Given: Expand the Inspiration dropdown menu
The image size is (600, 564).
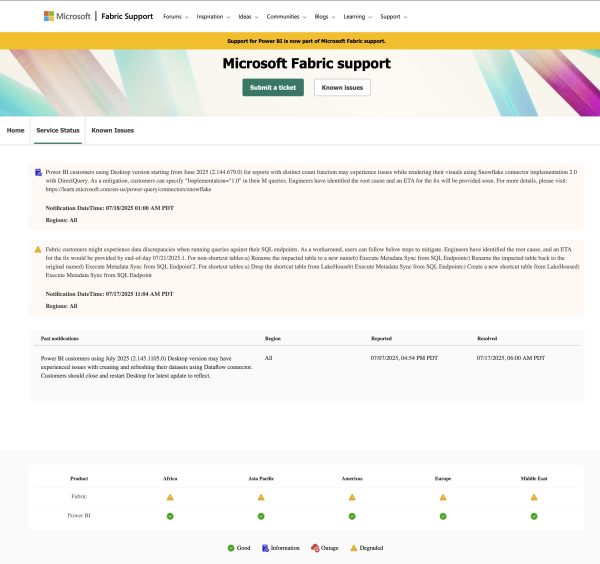Looking at the screenshot, I should point(213,17).
